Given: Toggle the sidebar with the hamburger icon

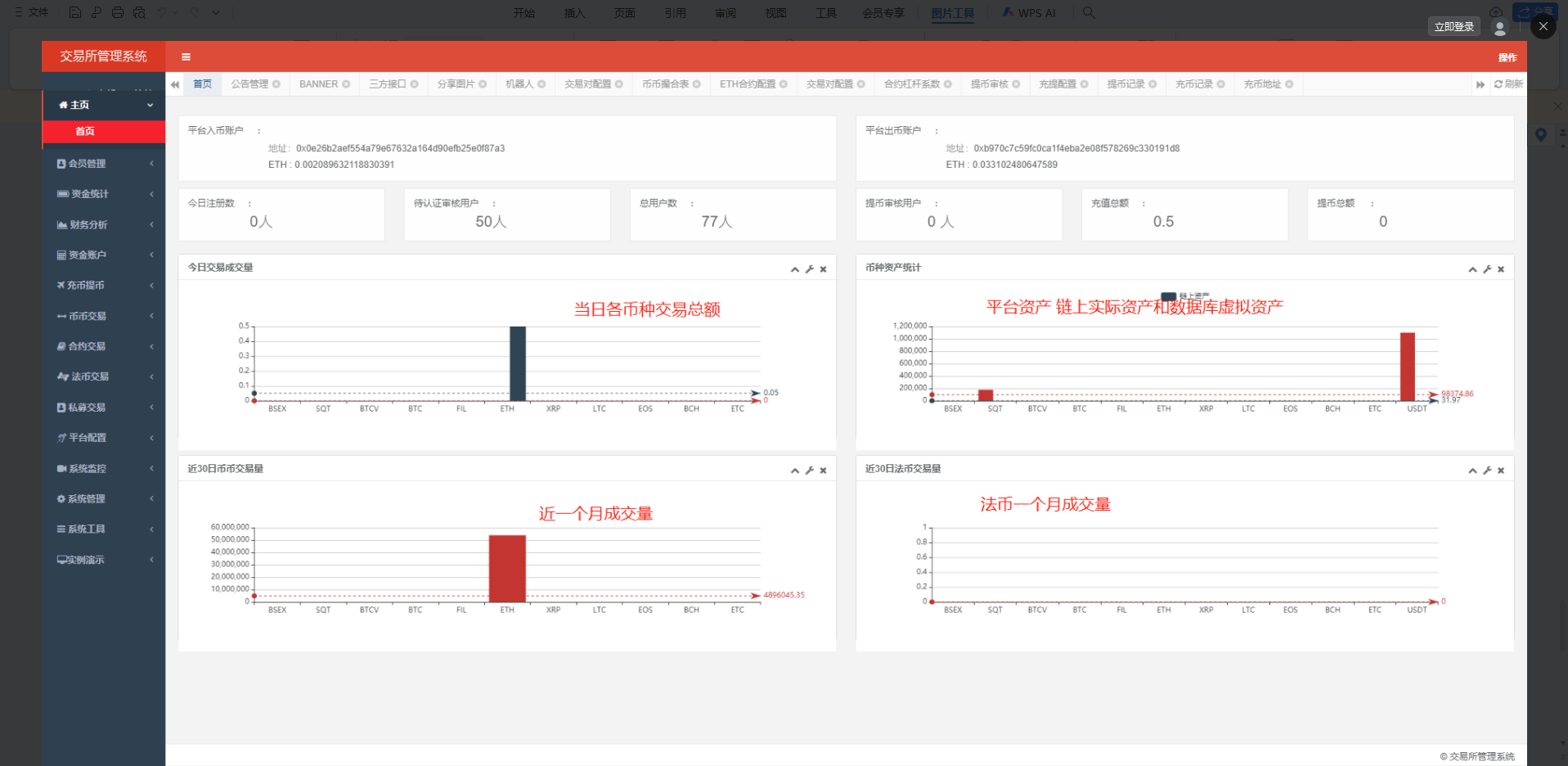Looking at the screenshot, I should click(x=186, y=57).
